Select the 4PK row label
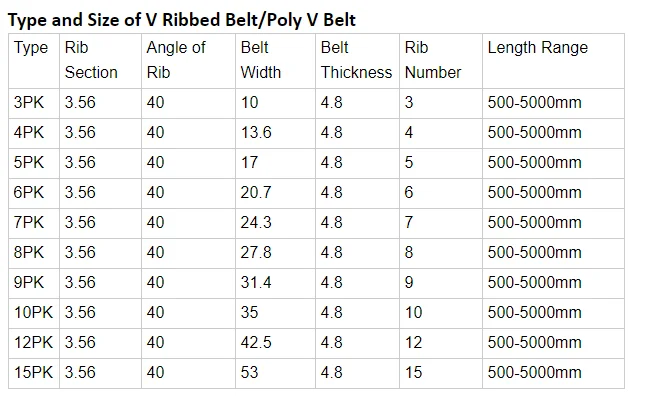The image size is (649, 413). tap(31, 132)
